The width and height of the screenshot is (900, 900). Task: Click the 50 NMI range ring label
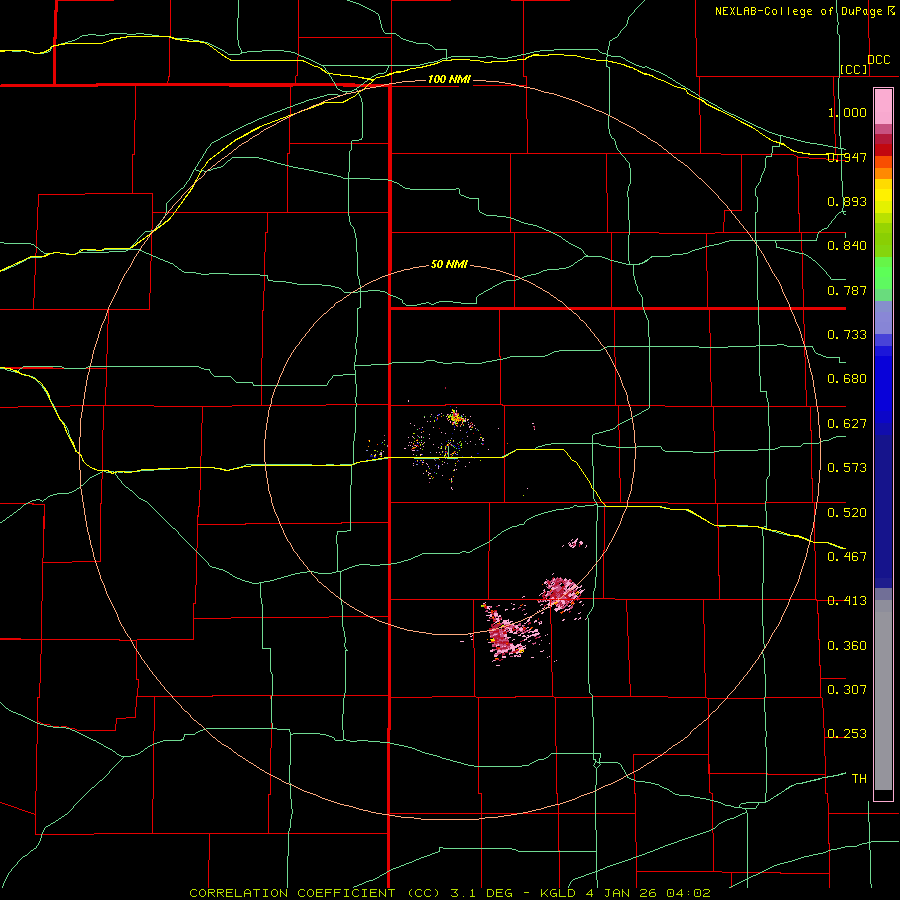[449, 265]
